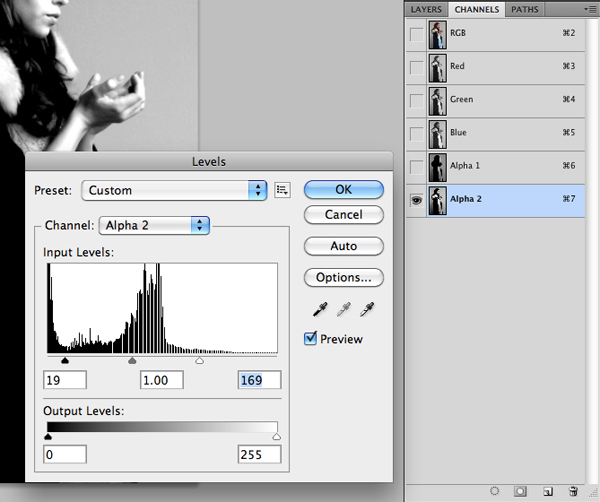Open the preset options menu icon

pos(282,190)
